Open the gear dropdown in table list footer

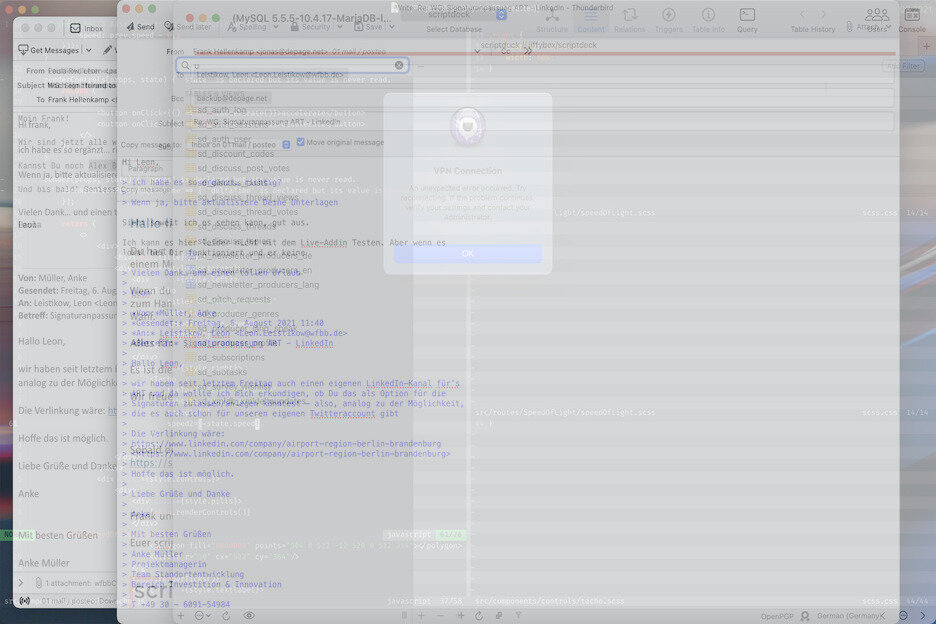(202, 615)
